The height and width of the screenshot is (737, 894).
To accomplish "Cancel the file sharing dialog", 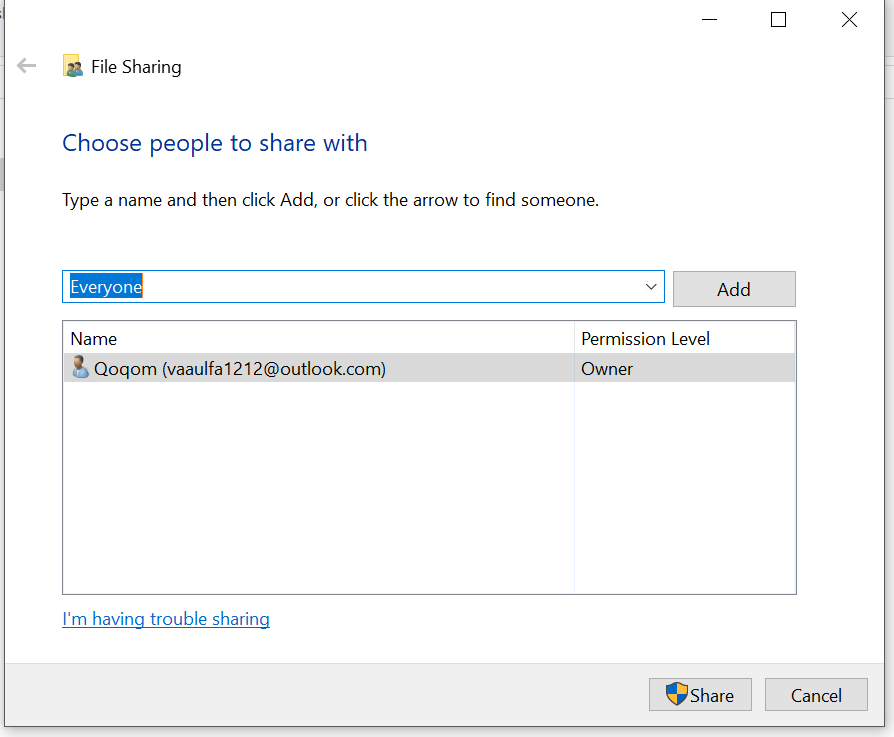I will click(x=816, y=695).
